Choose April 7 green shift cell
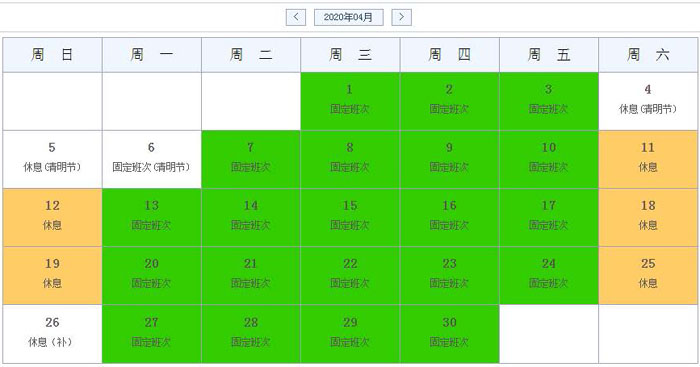Screen dimensions: 700x367 [251, 159]
